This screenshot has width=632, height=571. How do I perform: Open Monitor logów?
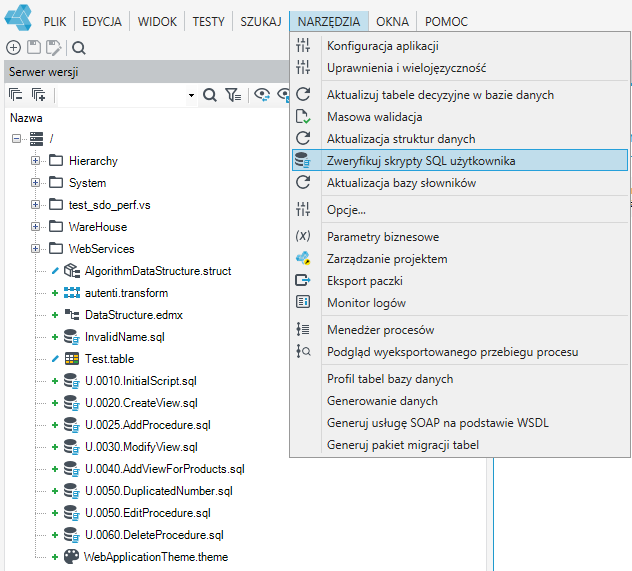point(460,303)
